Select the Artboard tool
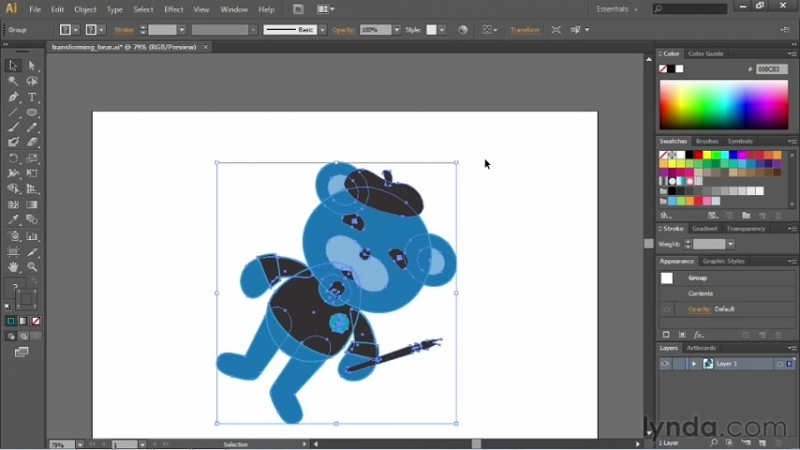The height and width of the screenshot is (450, 800). [x=13, y=252]
